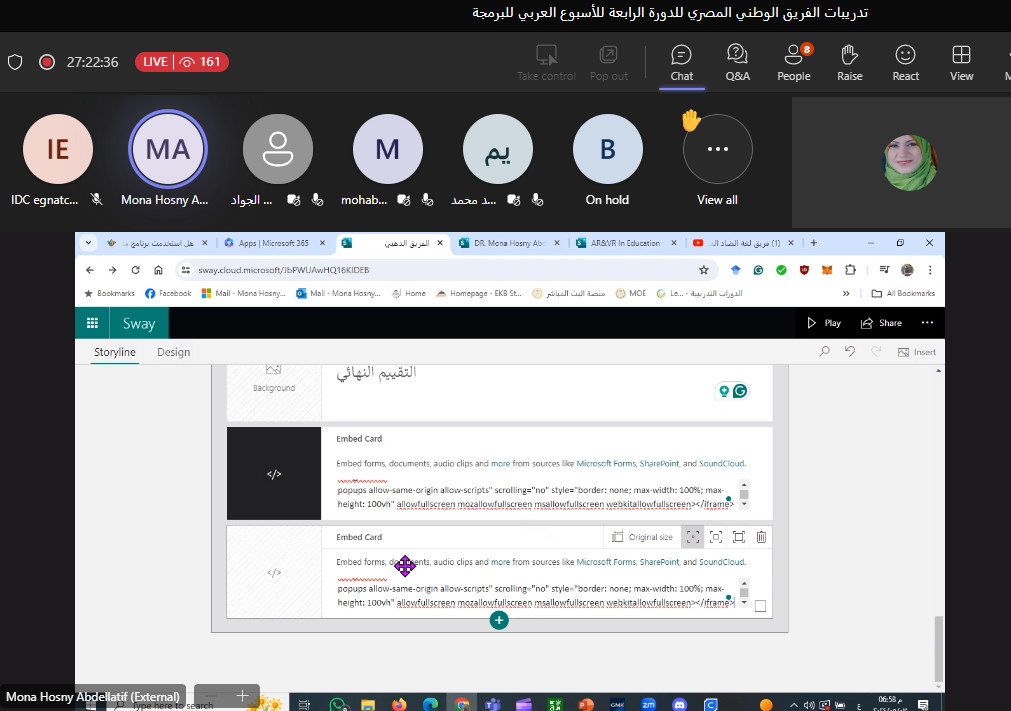Open the Q&A panel
Screen dimensions: 1011x711
pos(737,63)
